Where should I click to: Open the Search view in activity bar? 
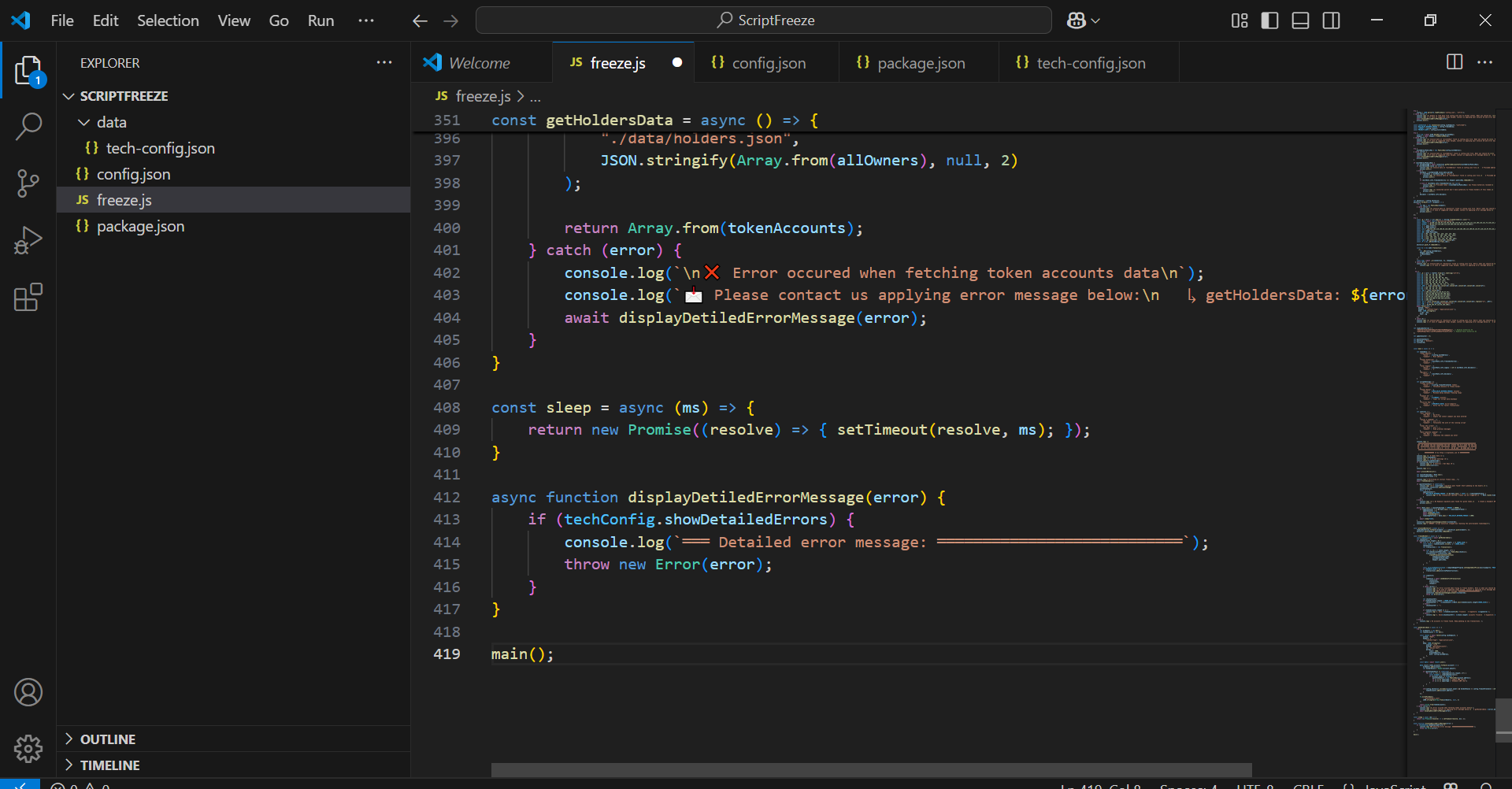[x=28, y=126]
